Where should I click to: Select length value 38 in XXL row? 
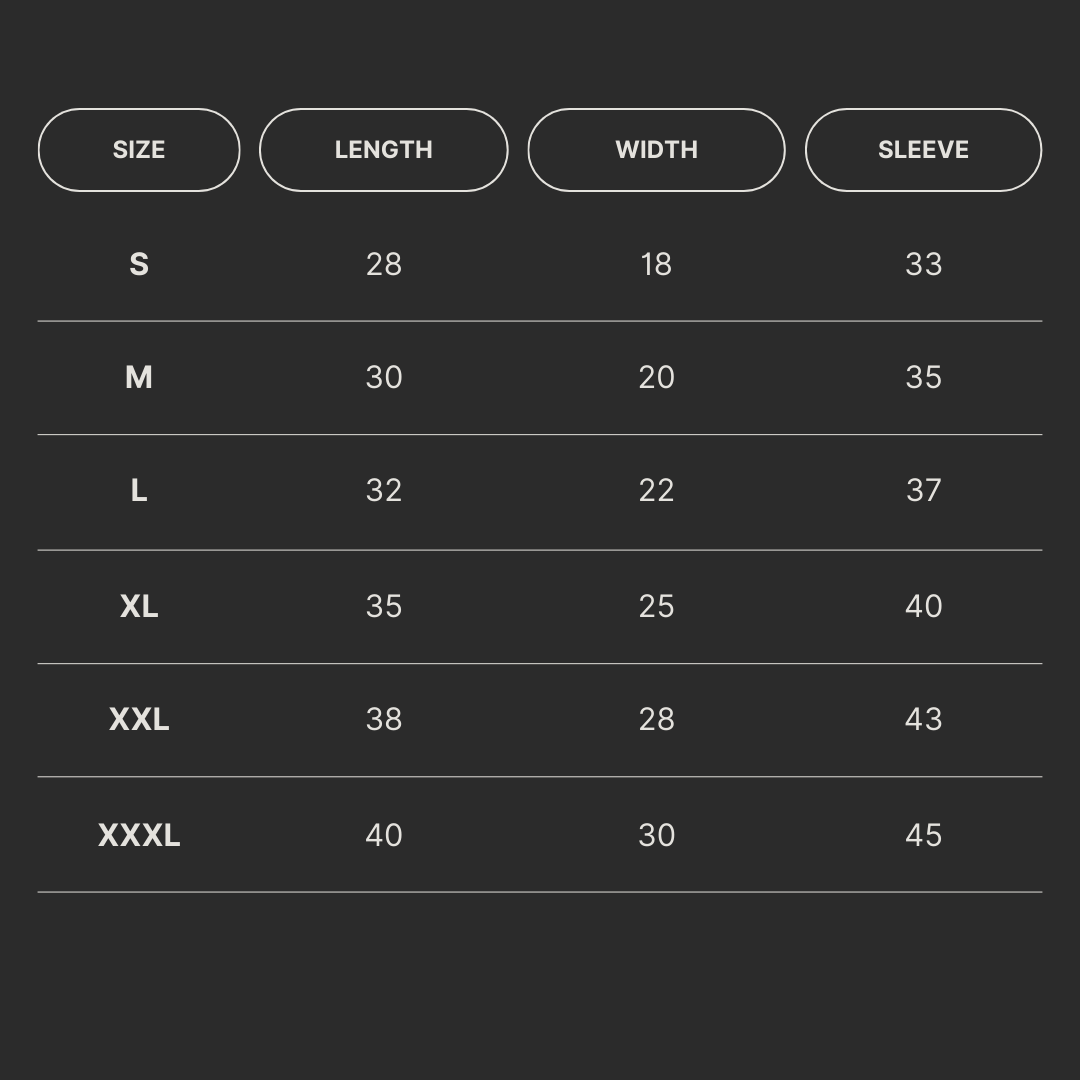click(384, 719)
